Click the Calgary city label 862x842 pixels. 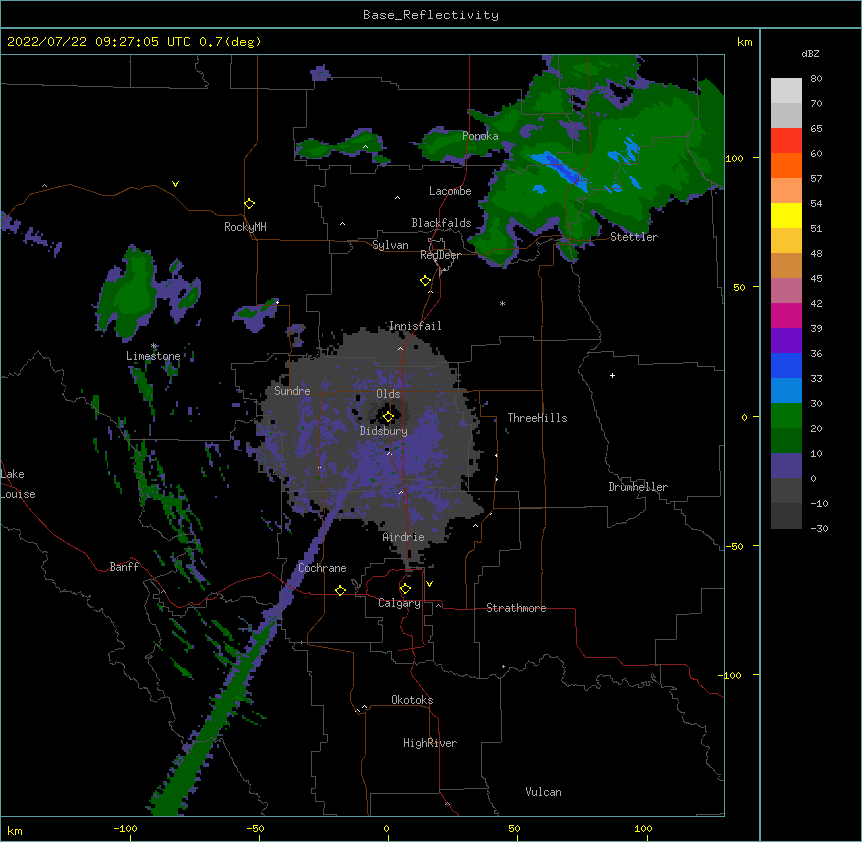point(400,603)
